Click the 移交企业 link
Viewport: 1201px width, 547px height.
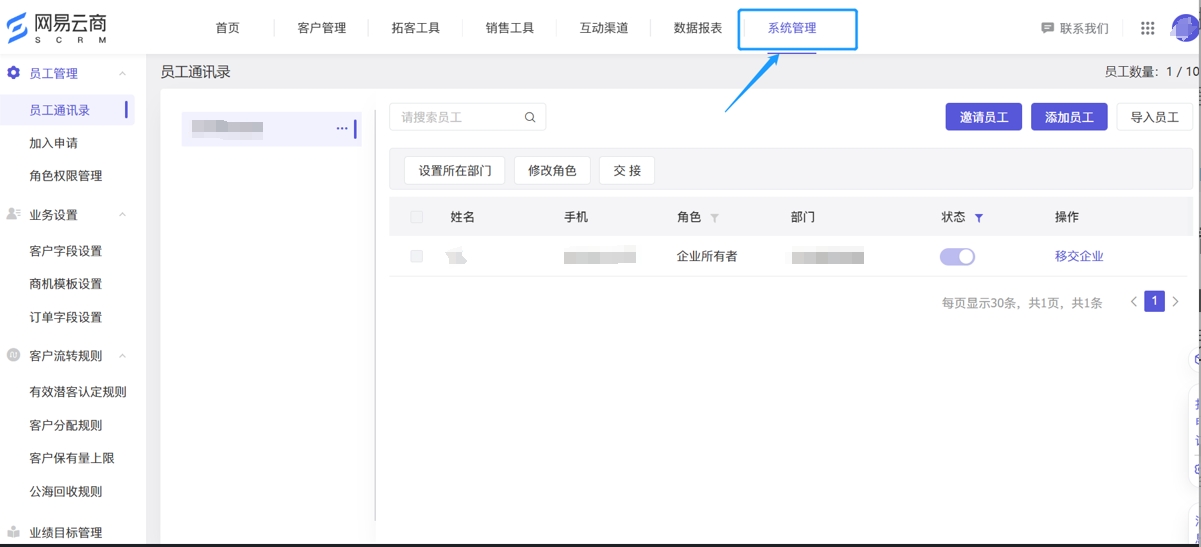[x=1079, y=256]
